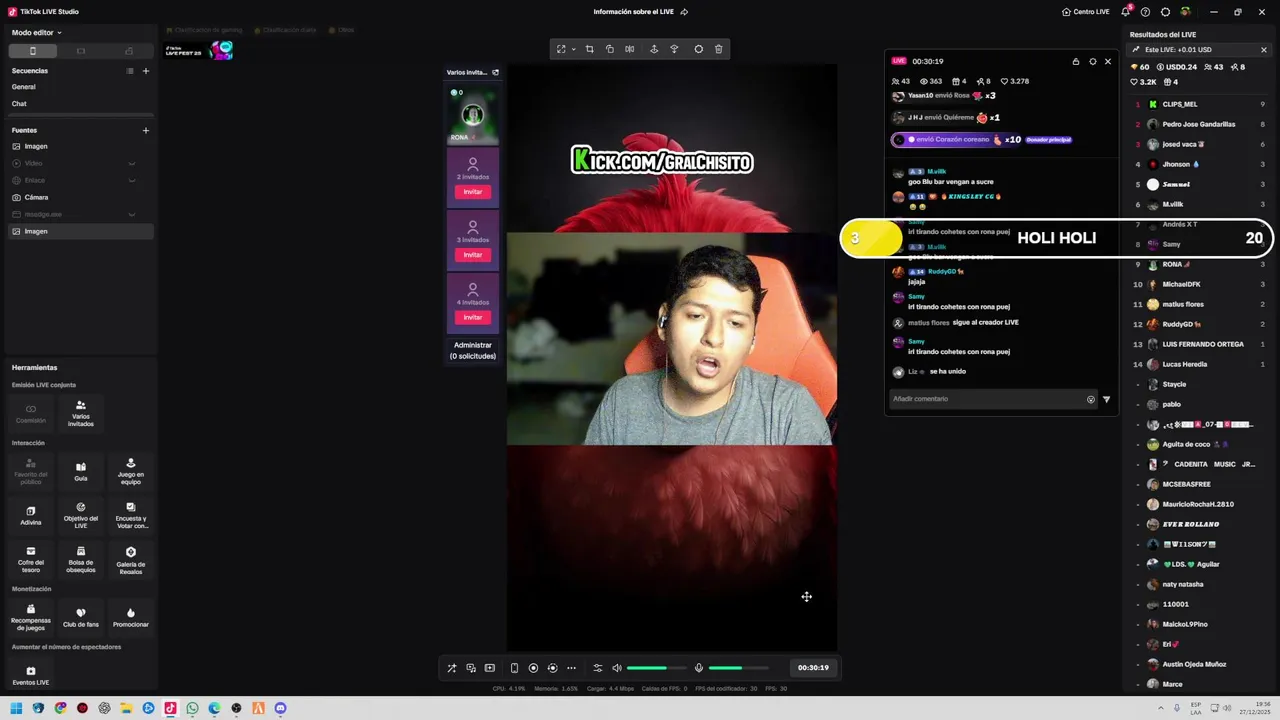Open effects magic wand in bottom bar
This screenshot has height=720, width=1280.
pyautogui.click(x=452, y=668)
